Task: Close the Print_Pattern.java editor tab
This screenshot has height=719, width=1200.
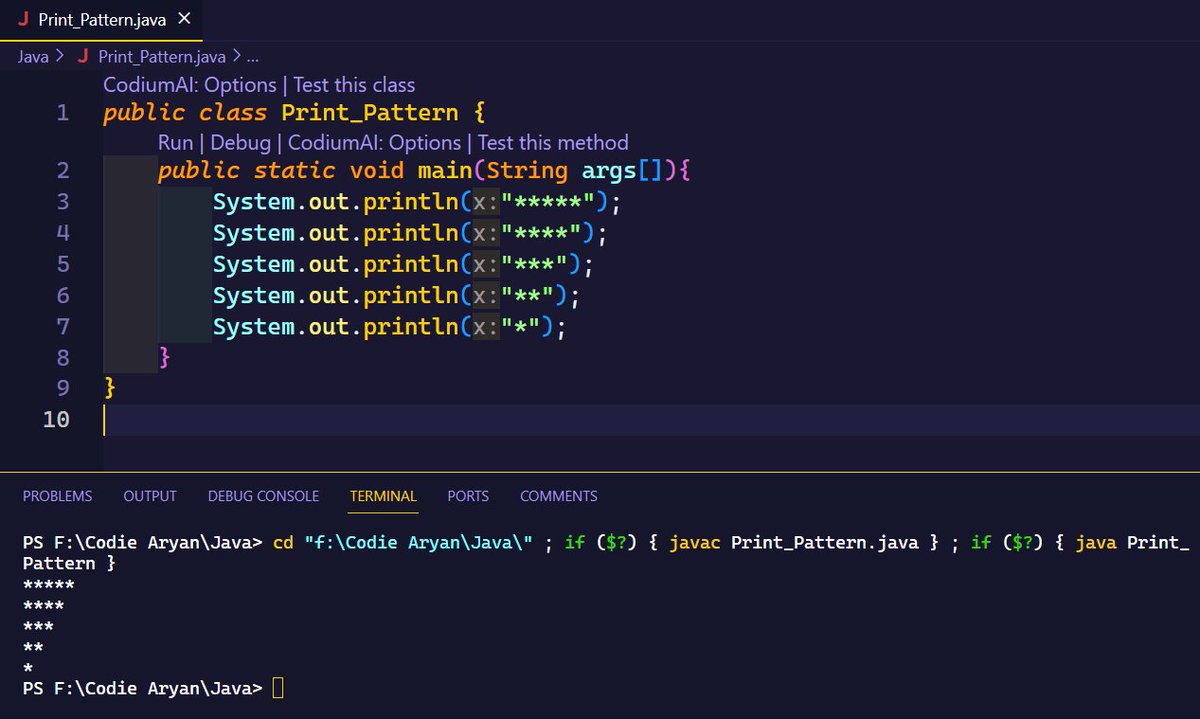Action: pyautogui.click(x=183, y=19)
